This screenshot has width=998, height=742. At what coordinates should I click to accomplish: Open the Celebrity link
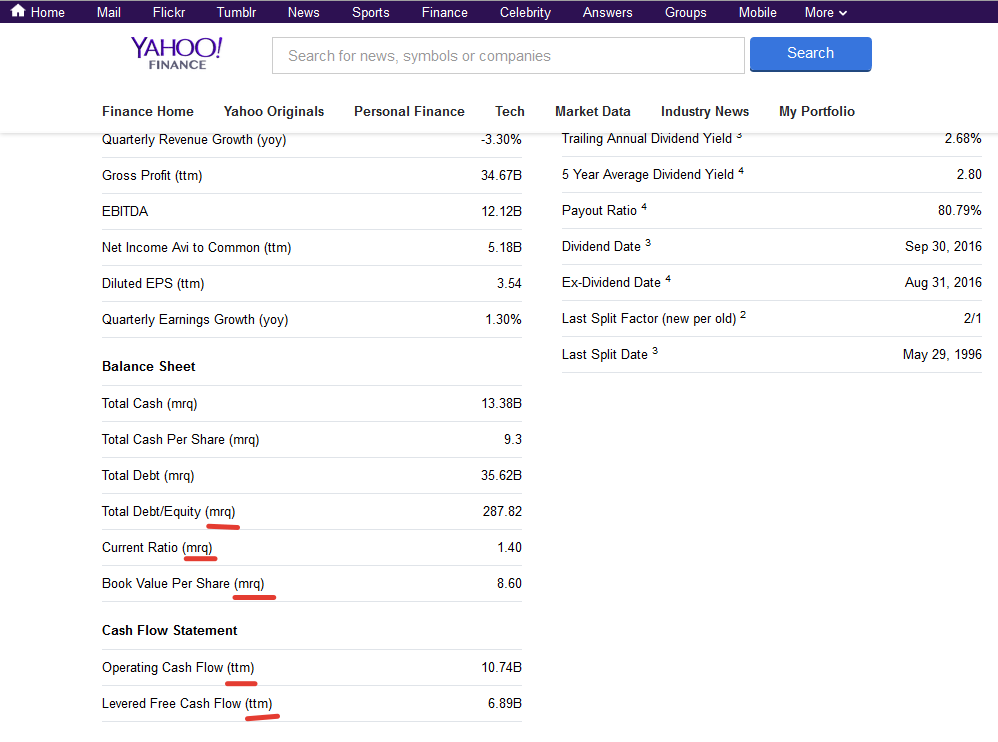pos(525,12)
